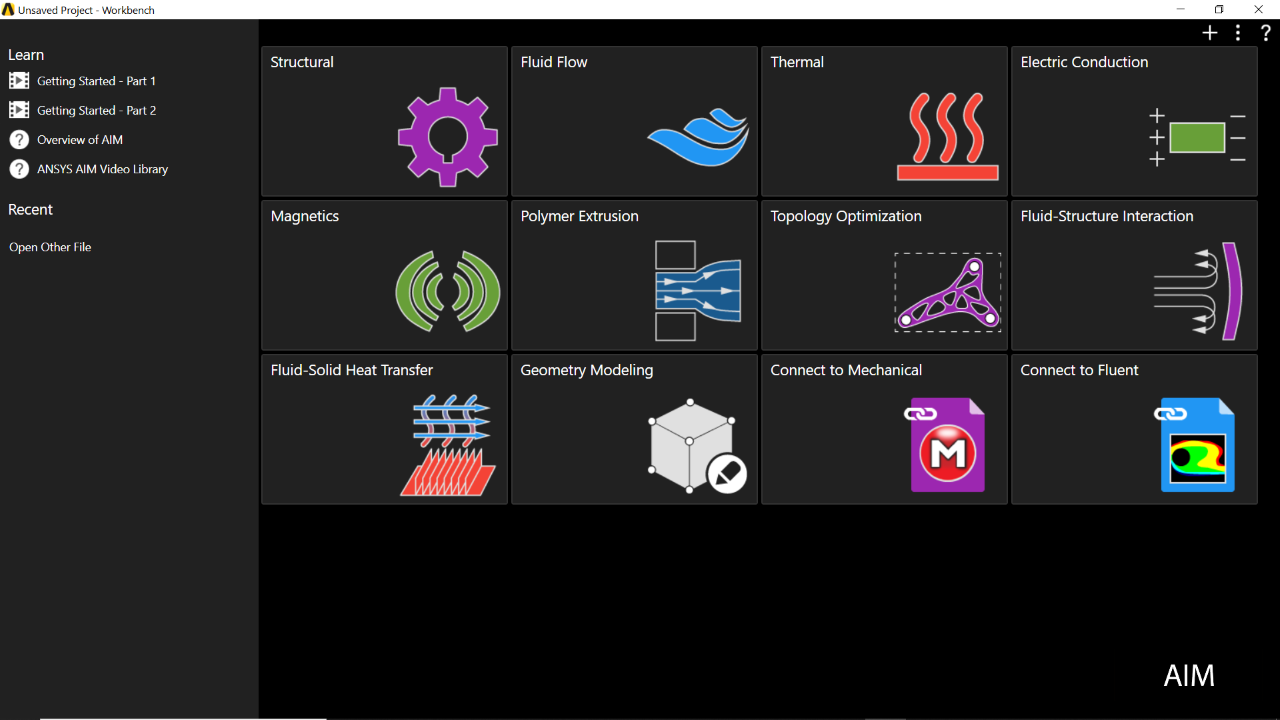Click the Fluid-Solid Heat Transfer fins icon

click(448, 445)
